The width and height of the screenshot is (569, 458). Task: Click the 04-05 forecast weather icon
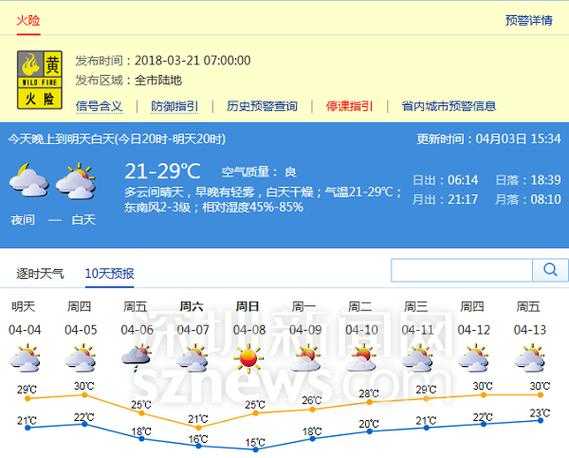(81, 359)
